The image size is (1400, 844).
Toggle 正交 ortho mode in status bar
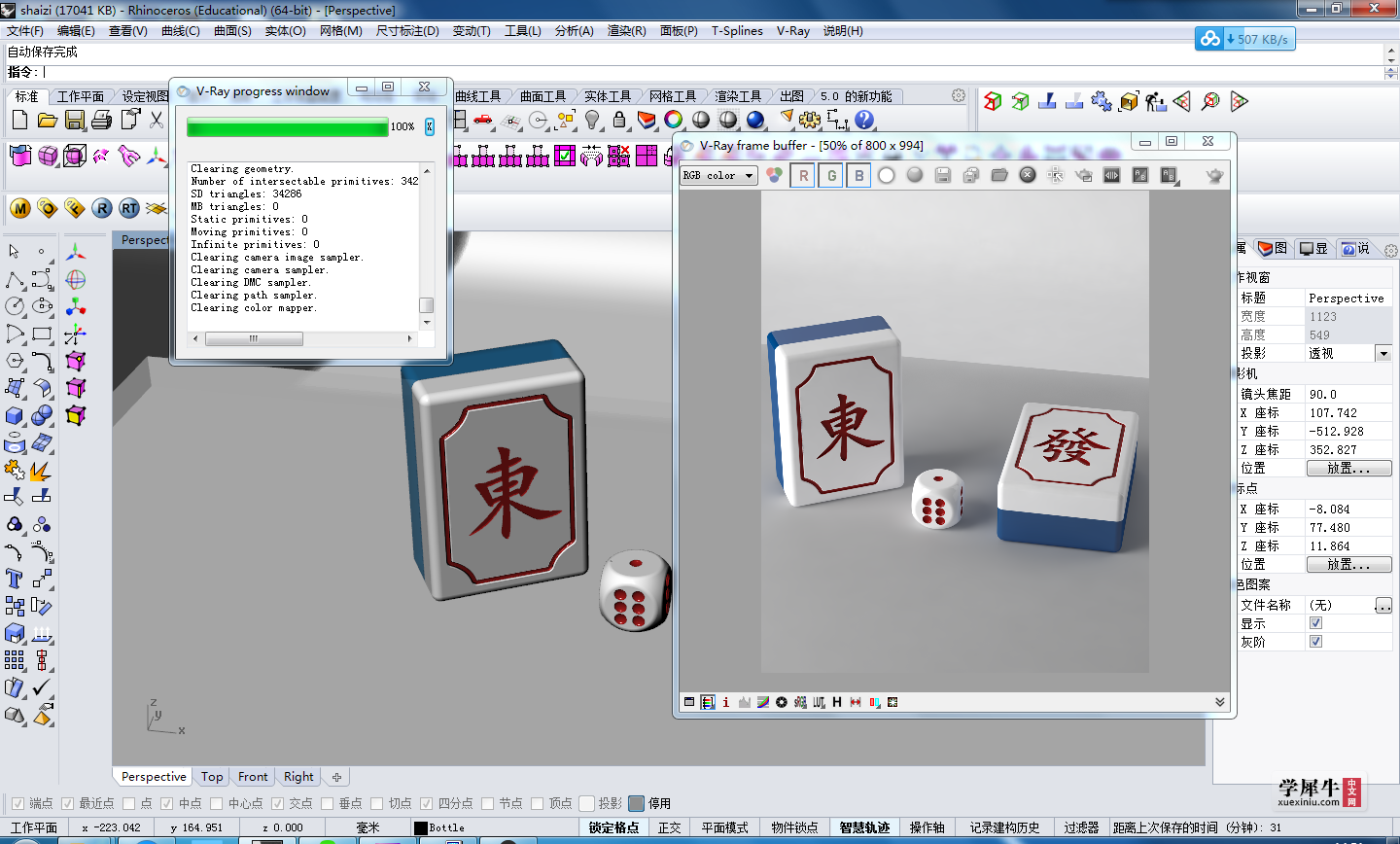tap(670, 827)
